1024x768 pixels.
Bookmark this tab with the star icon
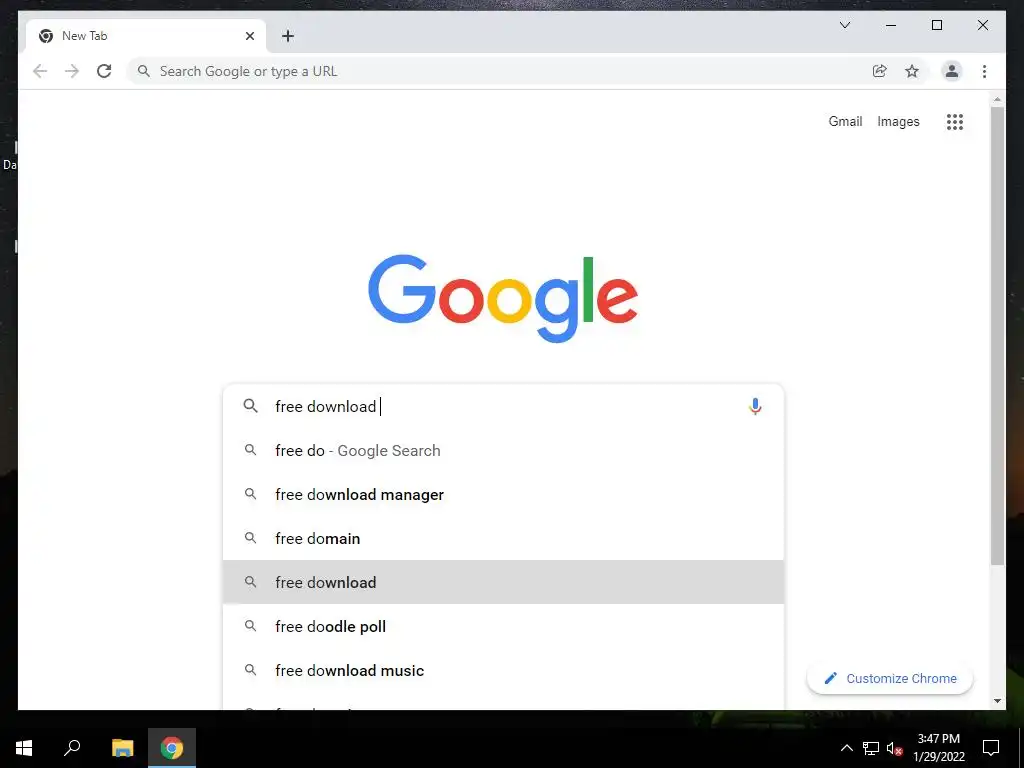[912, 71]
